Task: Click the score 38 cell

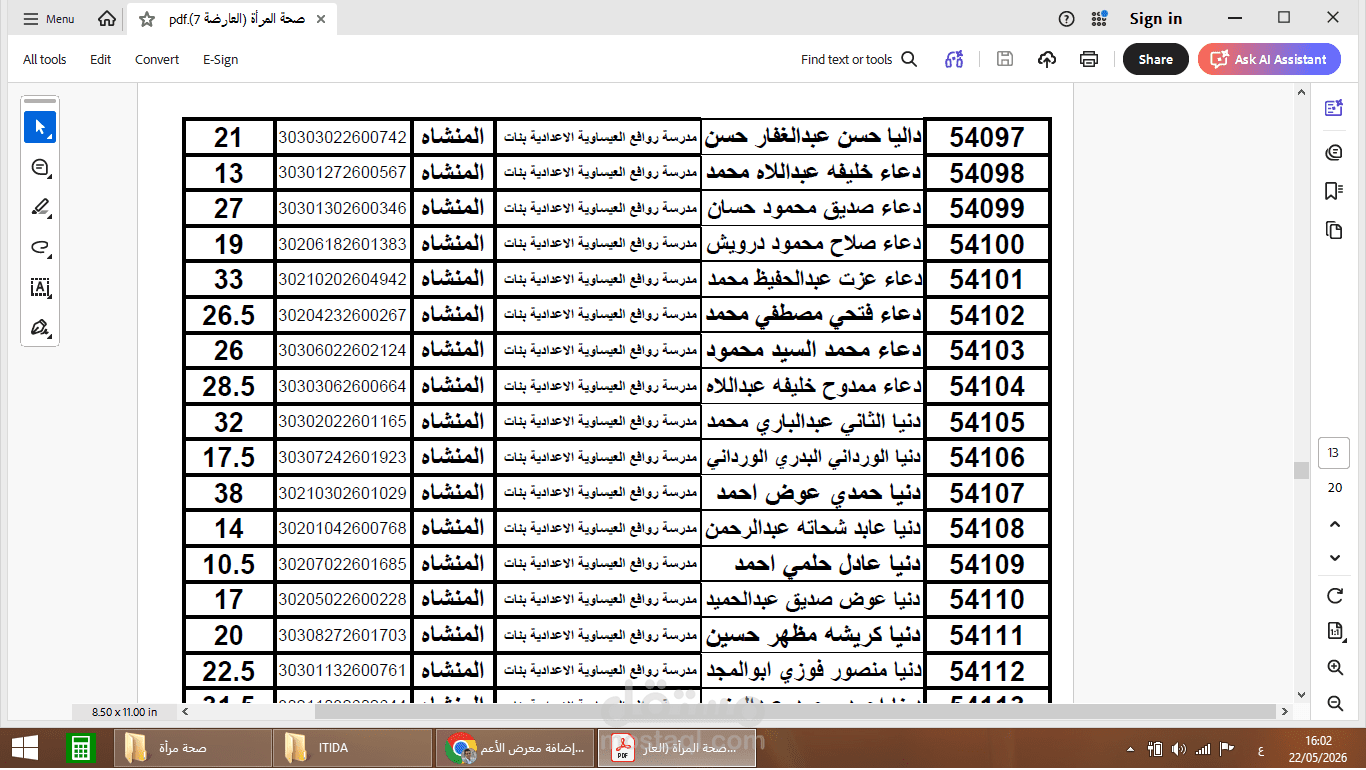Action: 229,493
